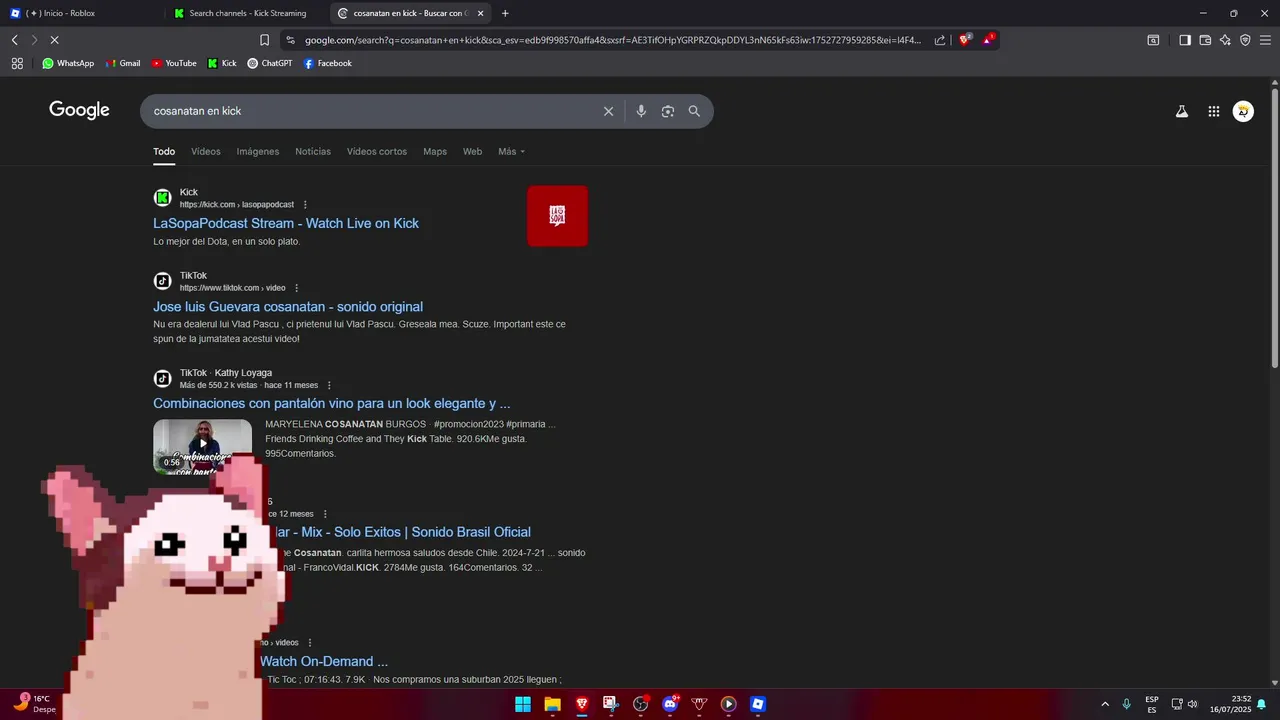Select the Imágenes search filter
This screenshot has height=720, width=1280.
[258, 152]
